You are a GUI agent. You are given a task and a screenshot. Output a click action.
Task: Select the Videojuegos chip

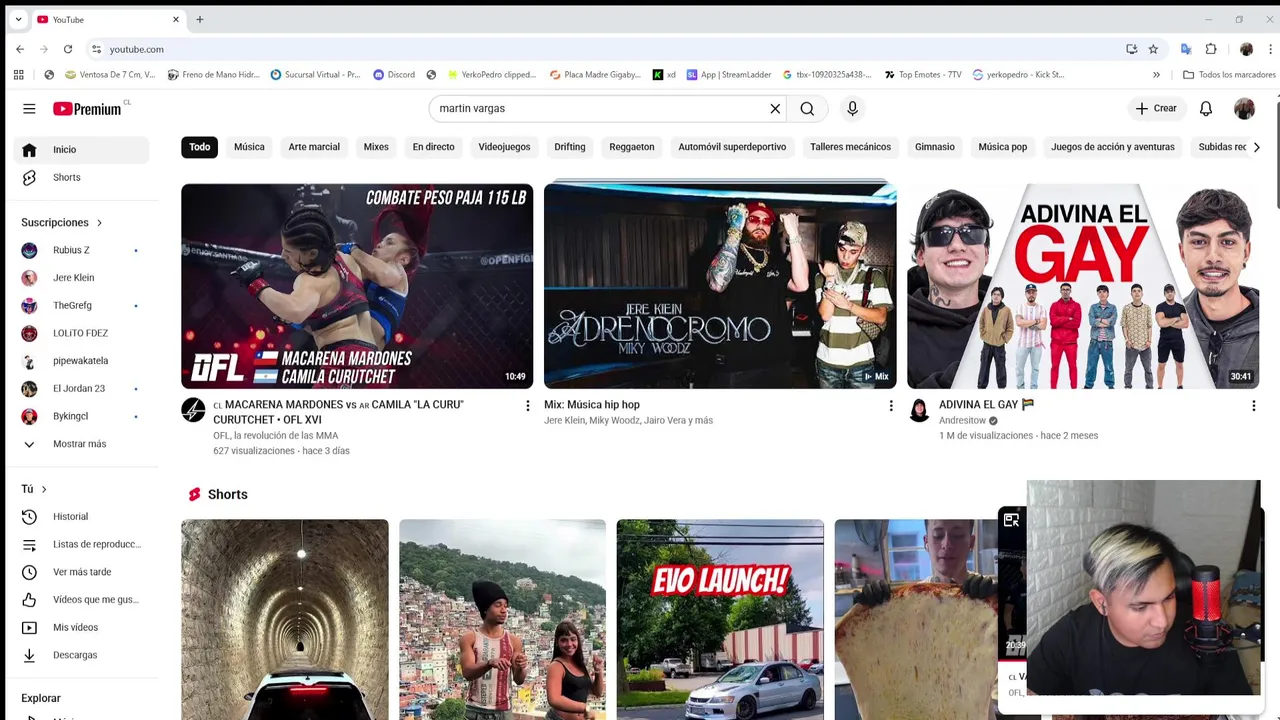[x=504, y=147]
